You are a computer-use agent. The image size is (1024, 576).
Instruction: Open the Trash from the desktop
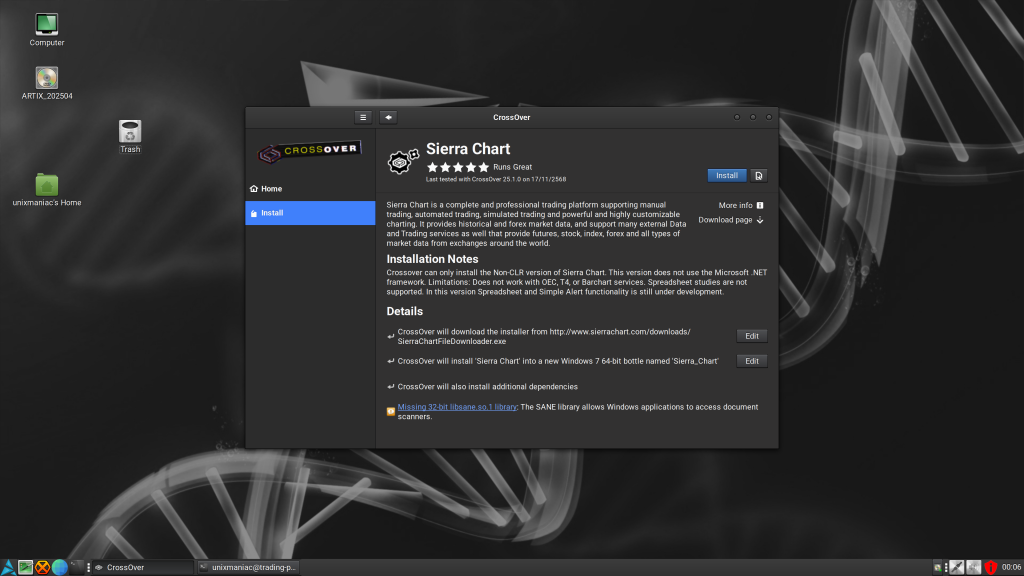click(x=129, y=130)
